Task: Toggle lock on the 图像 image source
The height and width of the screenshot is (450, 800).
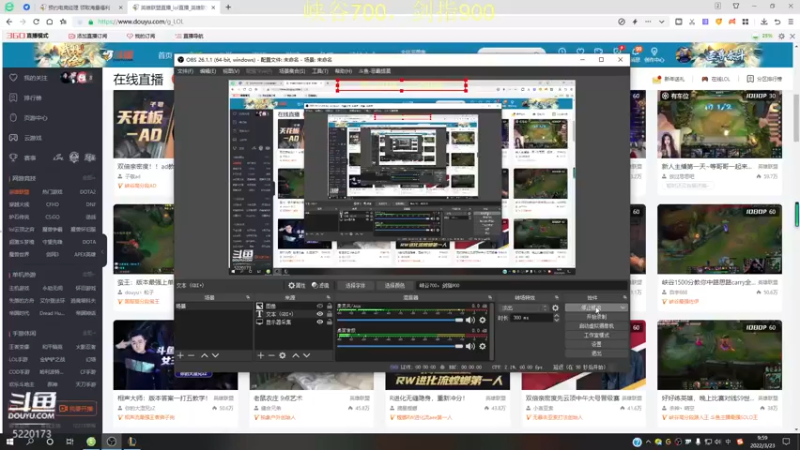Action: [x=329, y=306]
